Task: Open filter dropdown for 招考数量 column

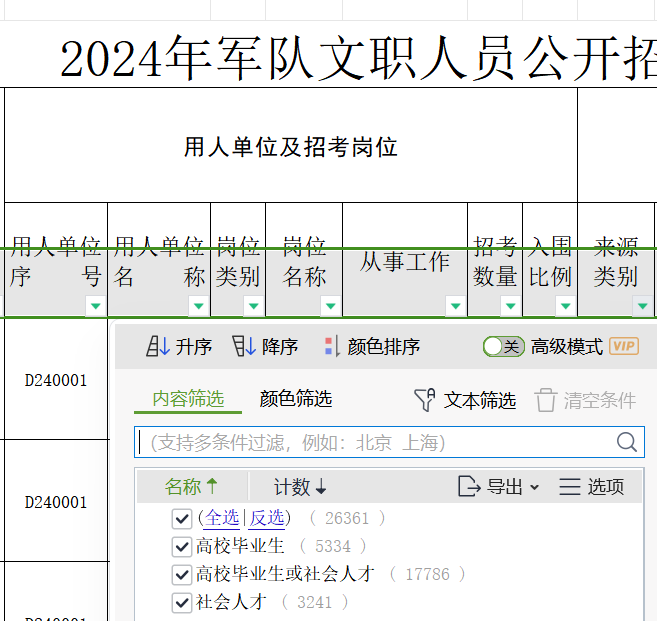Action: (510, 306)
